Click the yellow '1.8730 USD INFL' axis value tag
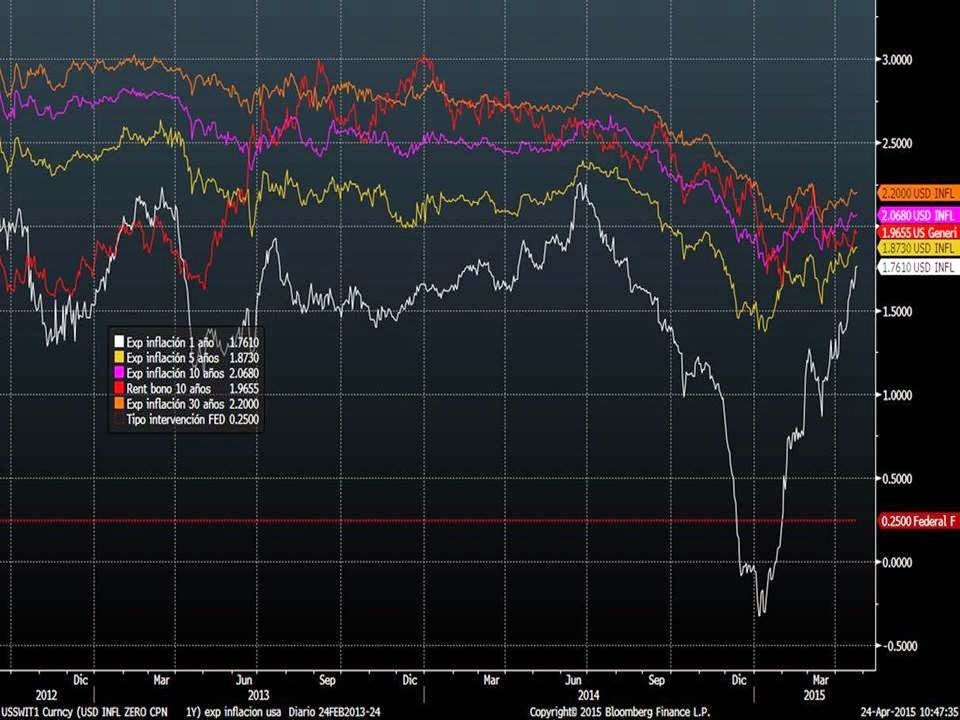The height and width of the screenshot is (720, 960). point(918,248)
